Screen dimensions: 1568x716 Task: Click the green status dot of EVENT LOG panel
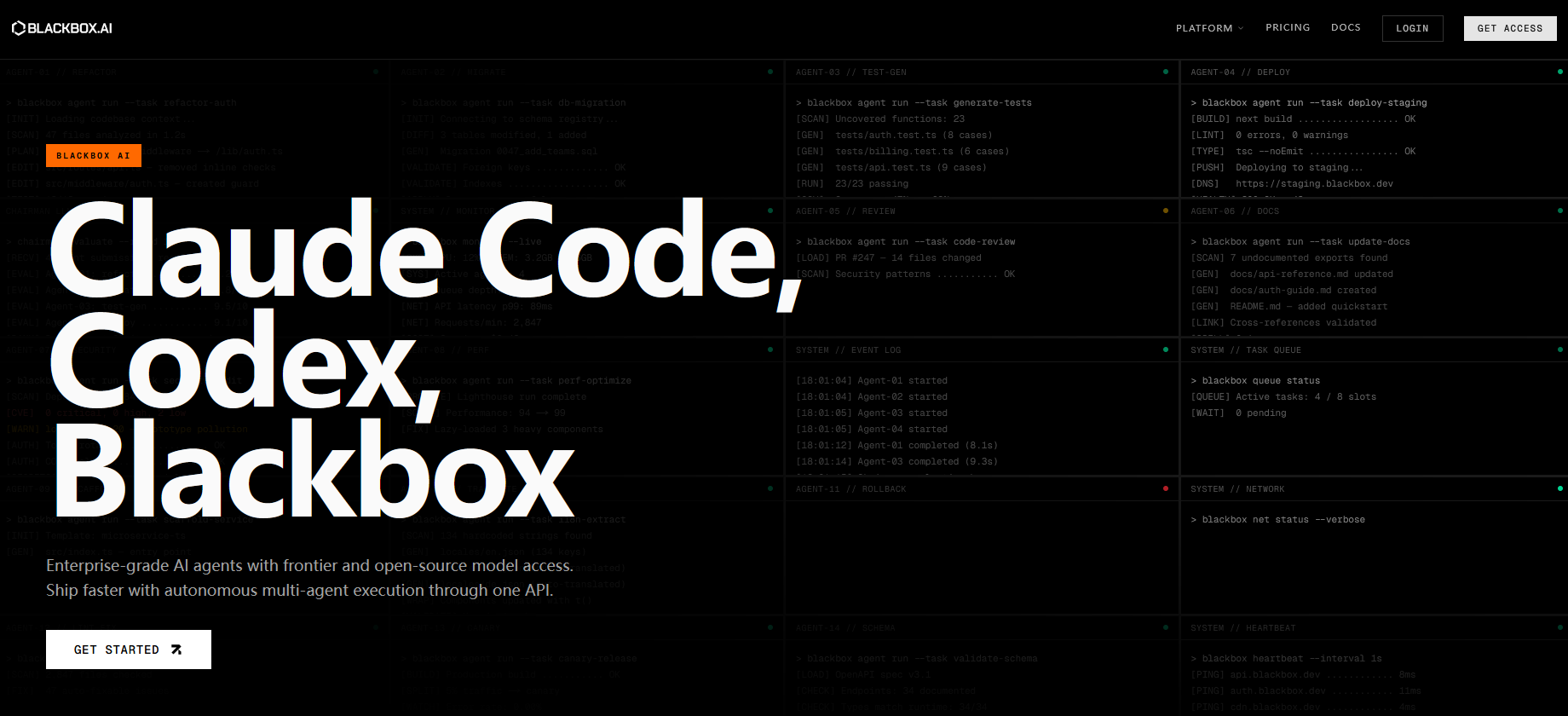[x=1166, y=349]
